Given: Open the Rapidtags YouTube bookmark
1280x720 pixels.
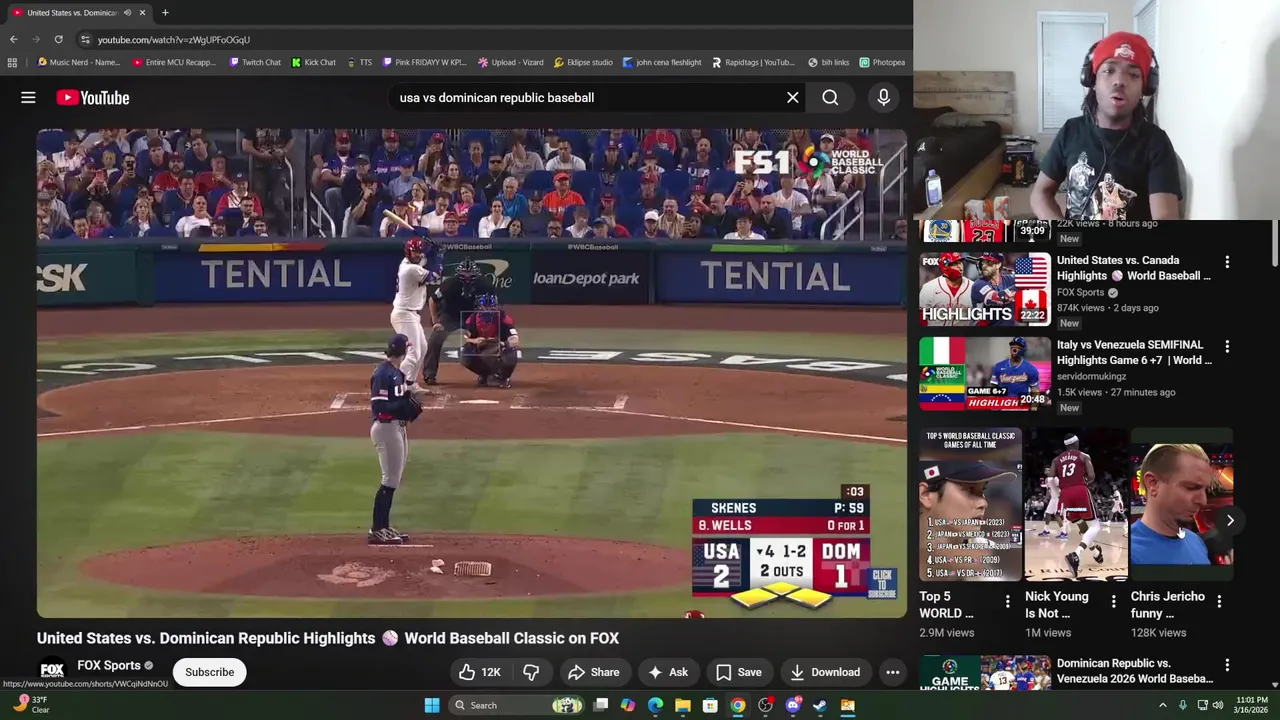Looking at the screenshot, I should 753,62.
